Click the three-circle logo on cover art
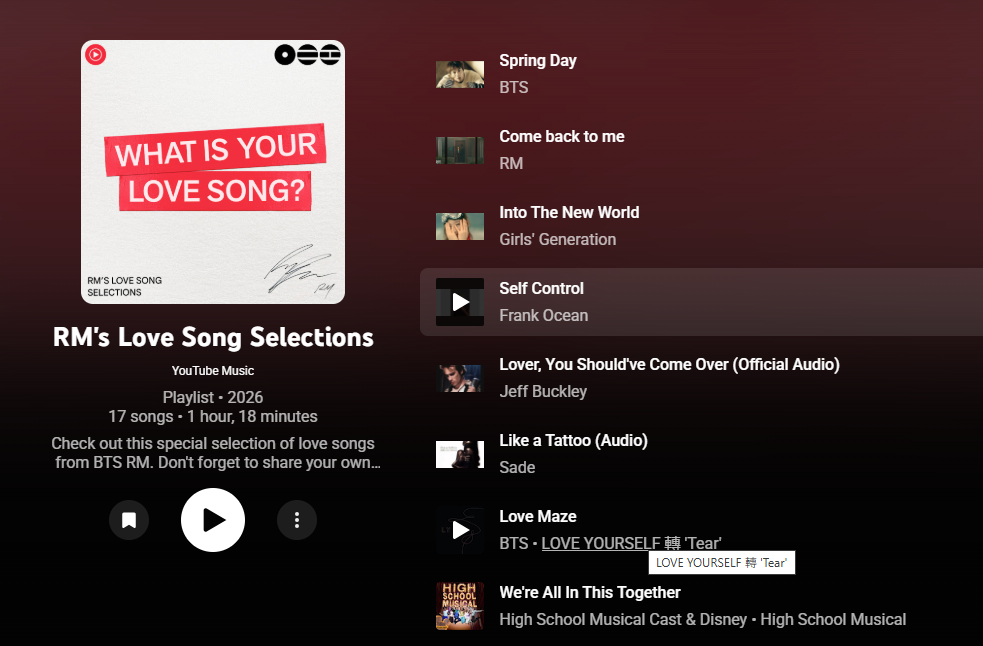Screen dimensions: 983x646 tap(308, 55)
